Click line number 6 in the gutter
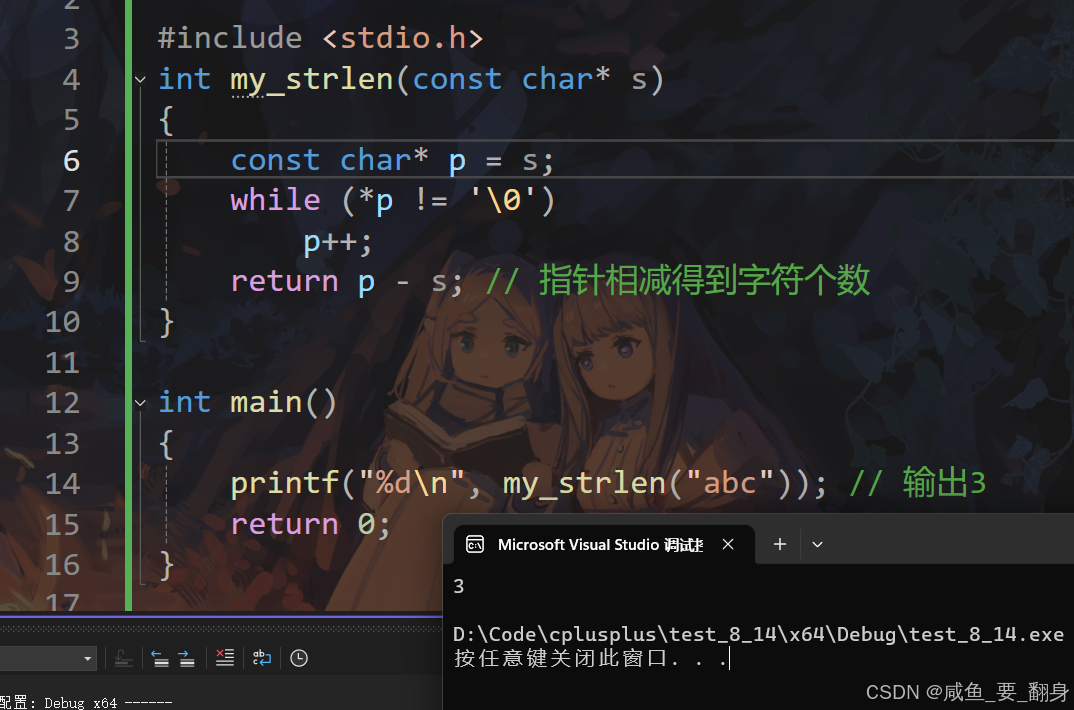This screenshot has height=710, width=1074. coord(72,161)
